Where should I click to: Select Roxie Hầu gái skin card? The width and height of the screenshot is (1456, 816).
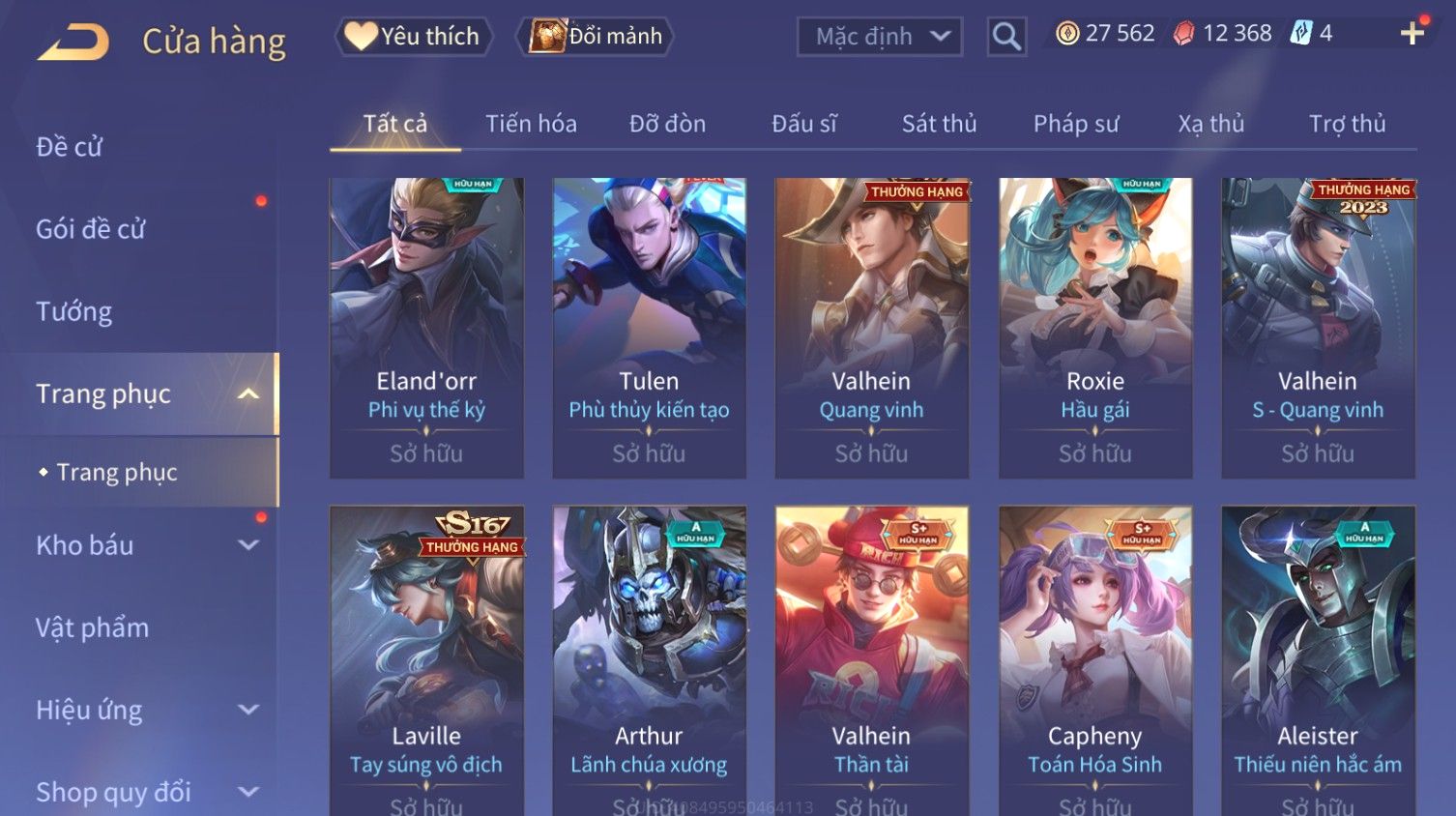click(1095, 328)
